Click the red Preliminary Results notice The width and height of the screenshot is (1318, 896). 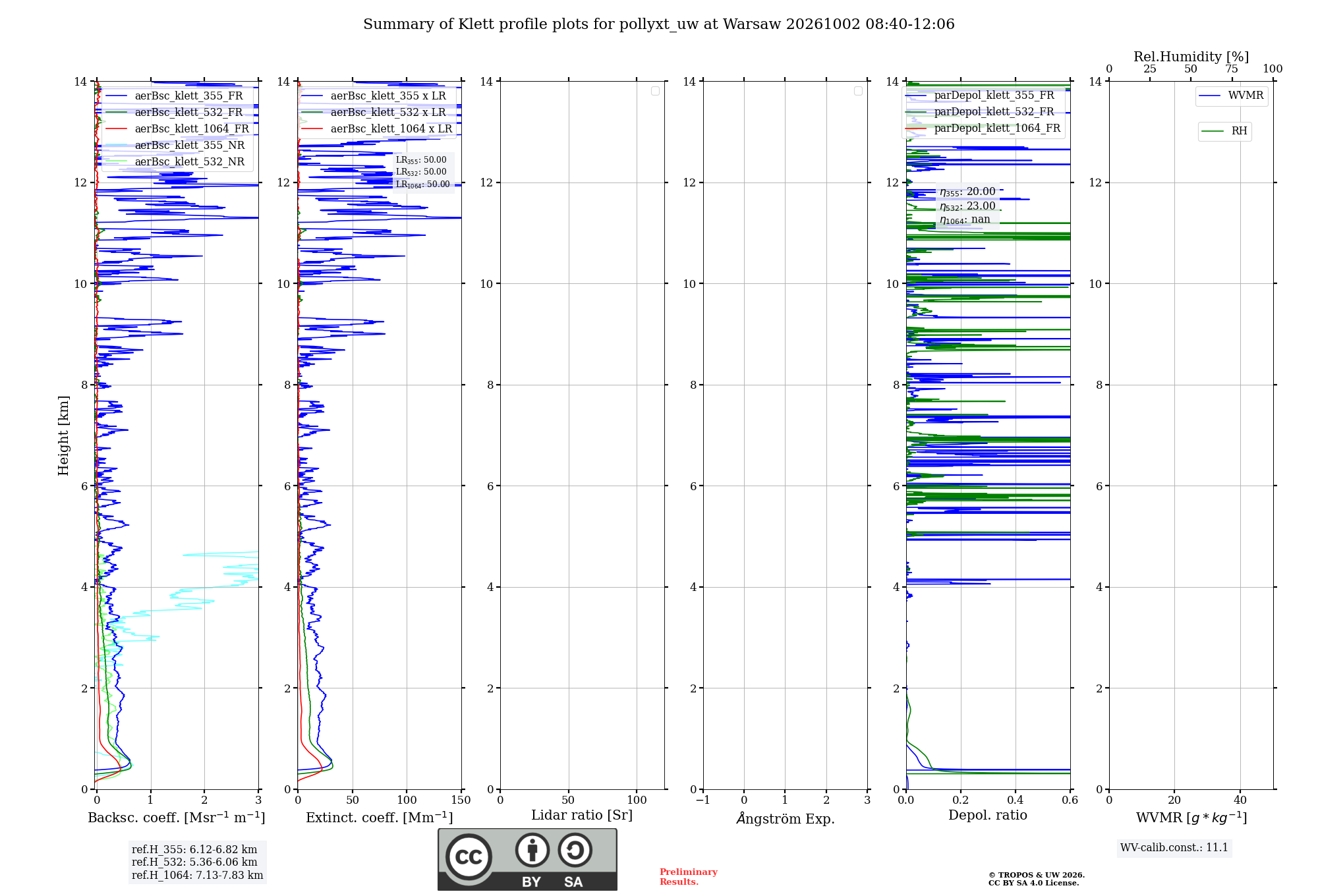(x=689, y=877)
